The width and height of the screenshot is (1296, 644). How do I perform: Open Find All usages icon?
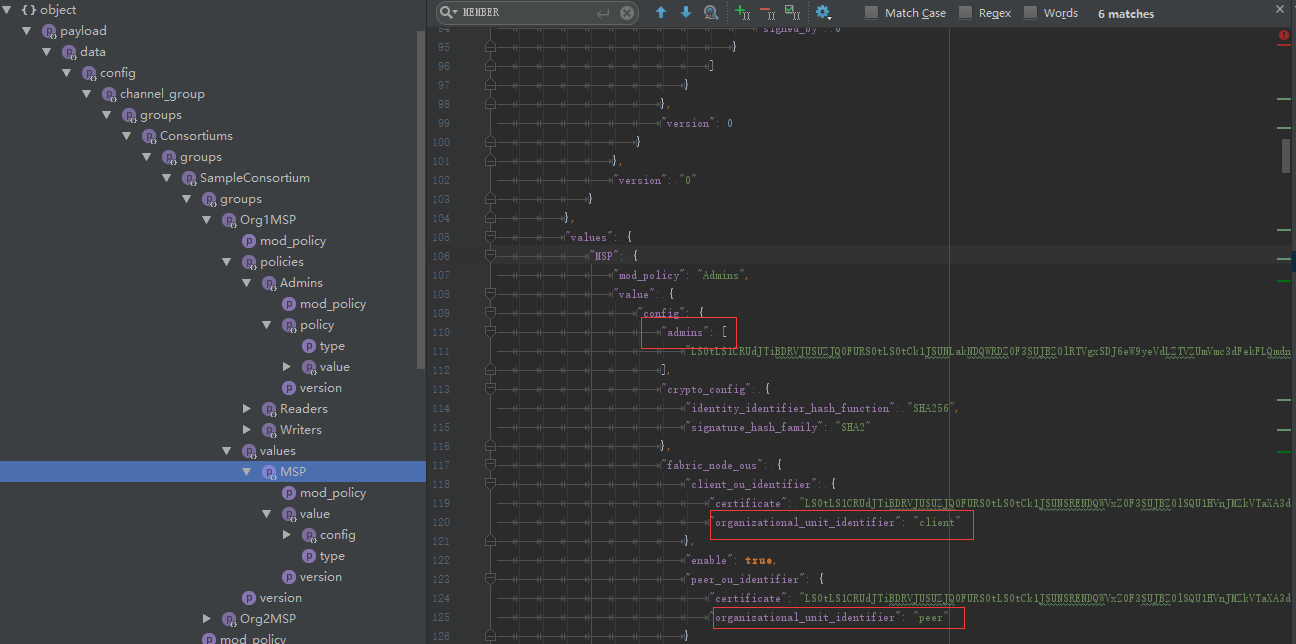[710, 12]
